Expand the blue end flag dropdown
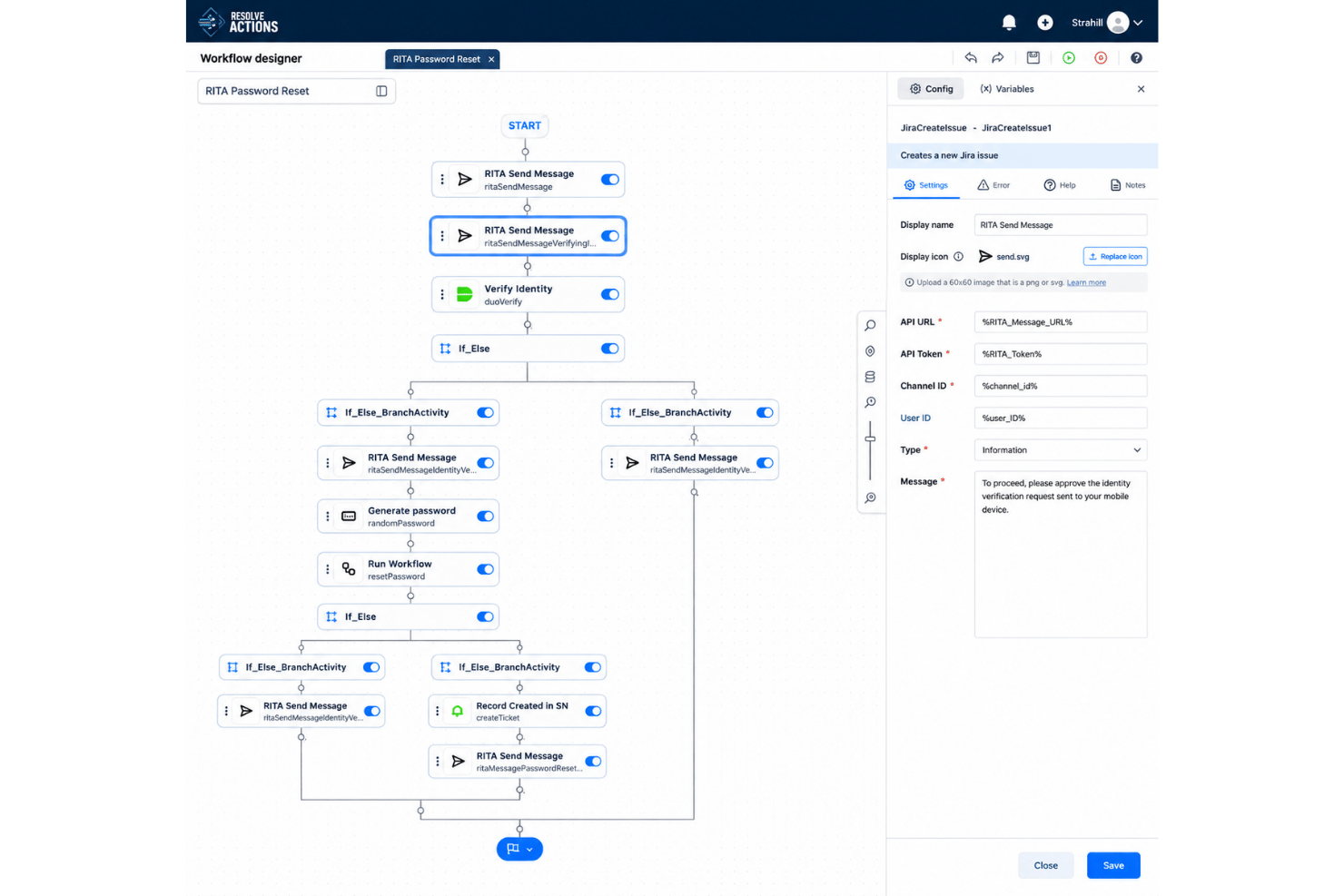The width and height of the screenshot is (1344, 896). (529, 850)
